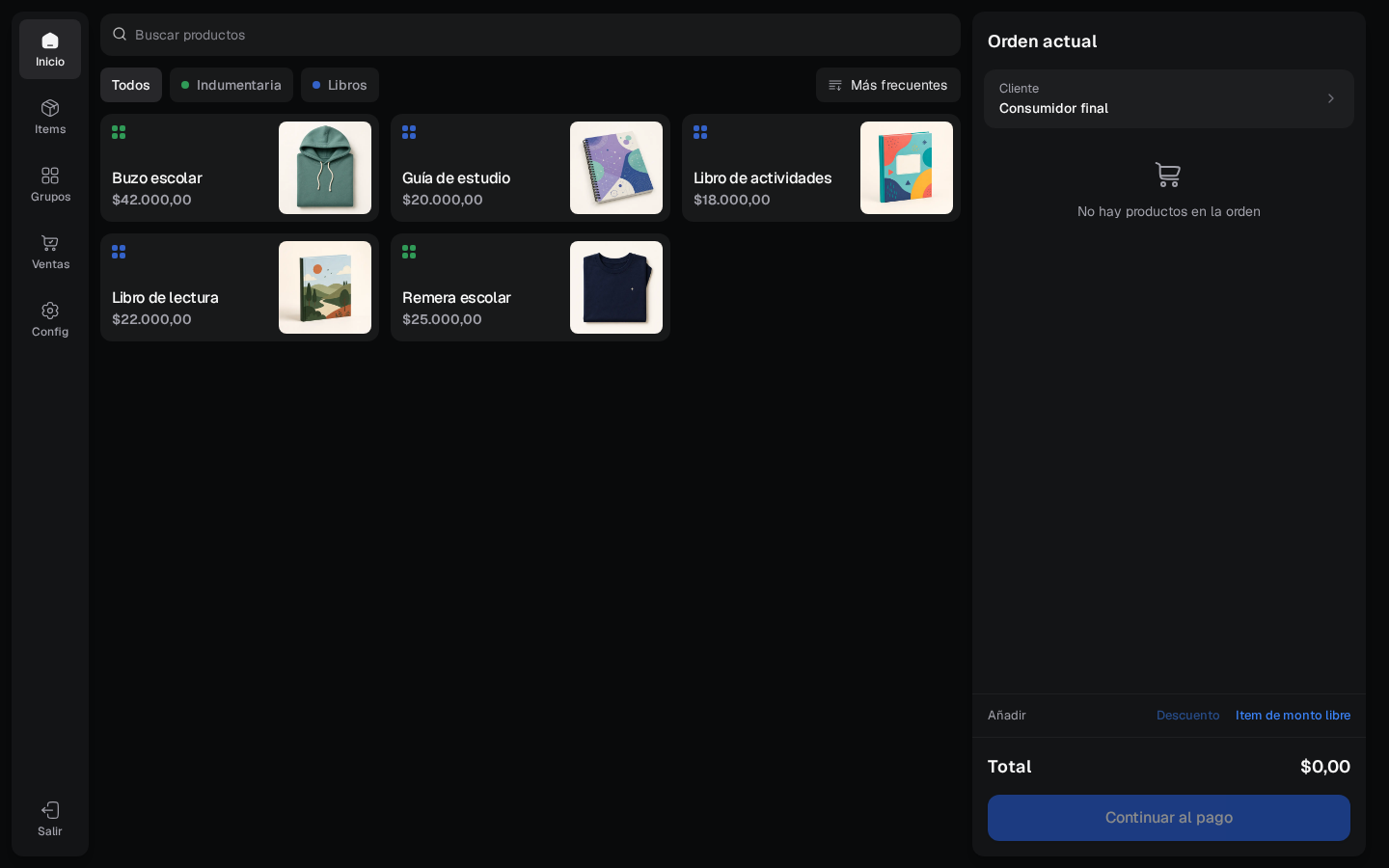Click the Total $0,00 amount

click(x=1325, y=767)
